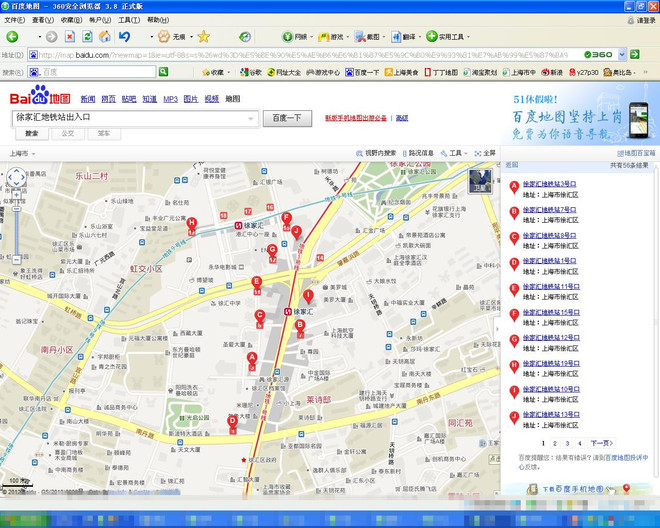Select the 公交 search tab
This screenshot has width=660, height=528.
[x=68, y=133]
